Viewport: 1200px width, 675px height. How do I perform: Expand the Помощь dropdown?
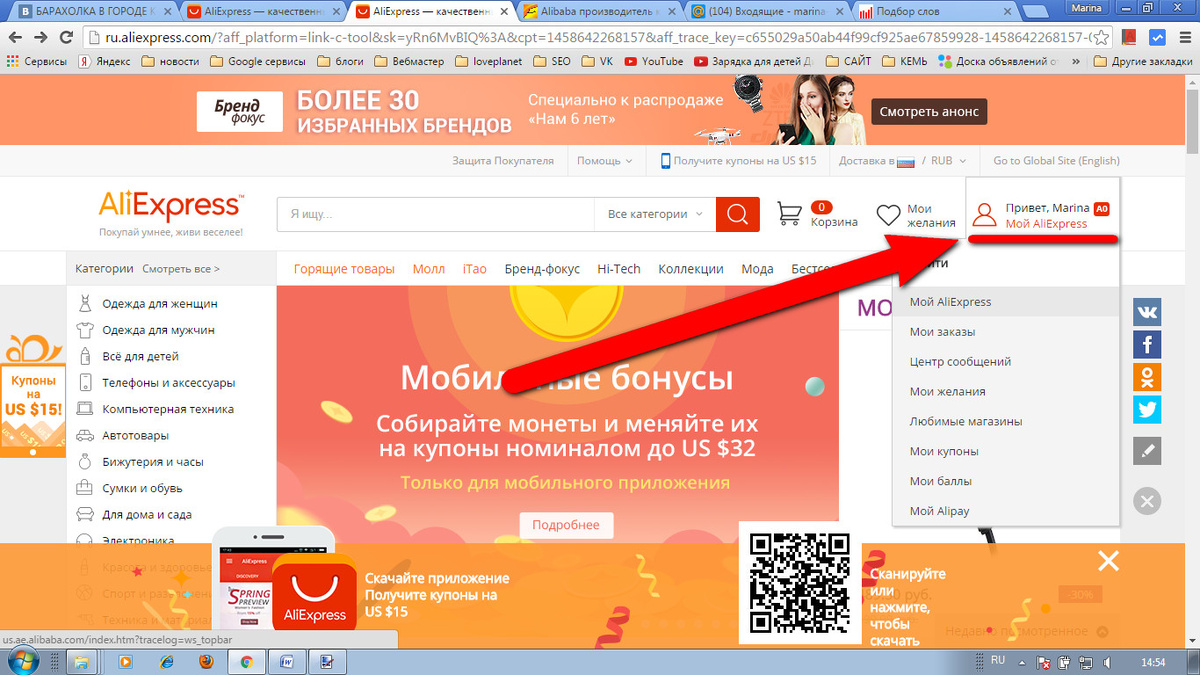pos(605,160)
